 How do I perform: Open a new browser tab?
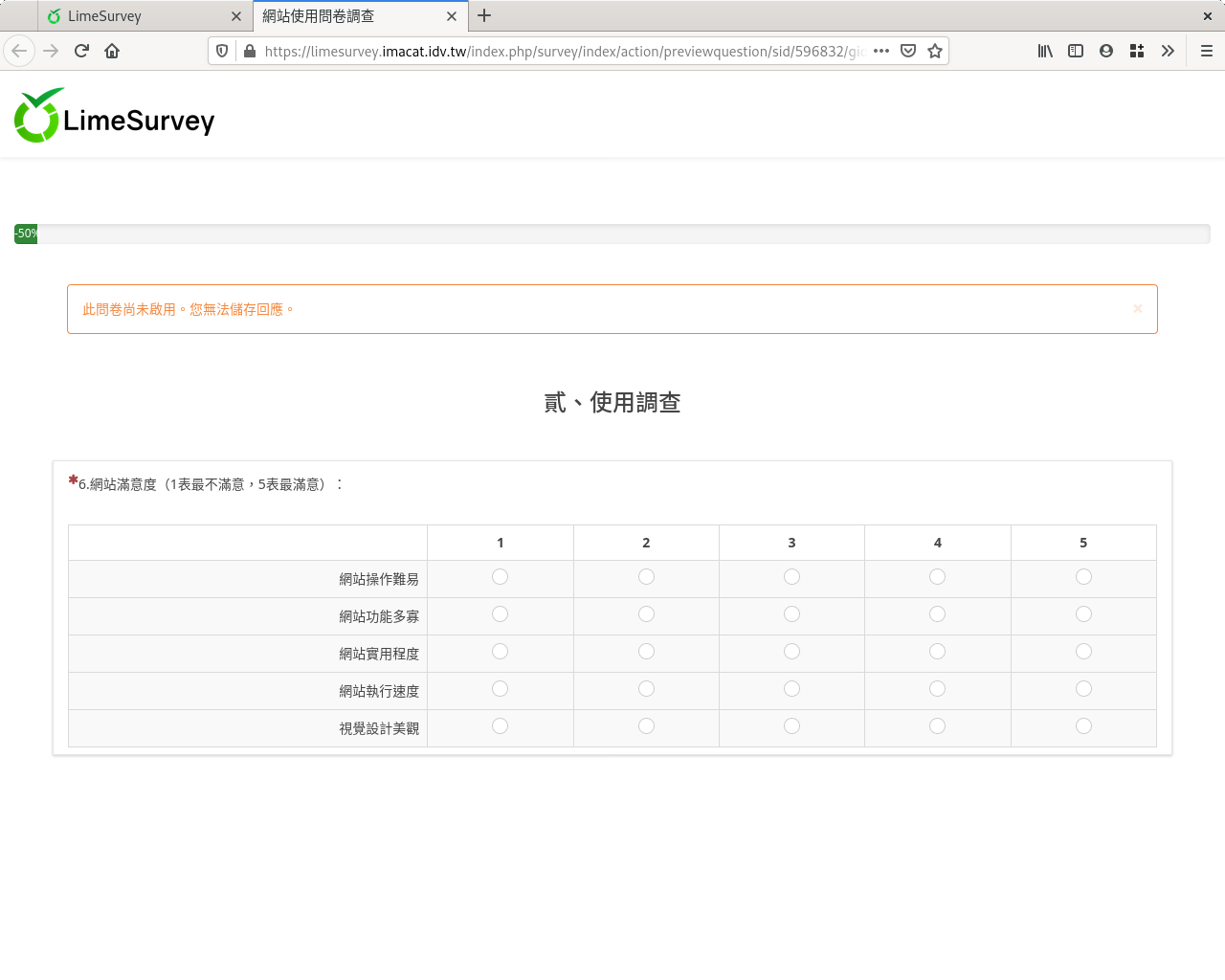tap(484, 15)
